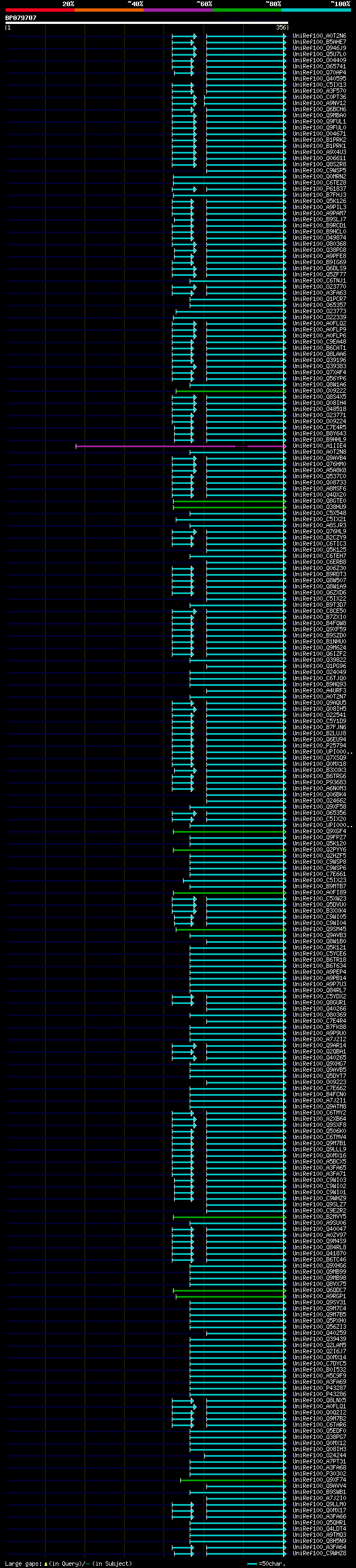Viewport: 356px width, 1568px height.
Task: Open hit UniRef100_A0T2N6
Action: tap(319, 36)
